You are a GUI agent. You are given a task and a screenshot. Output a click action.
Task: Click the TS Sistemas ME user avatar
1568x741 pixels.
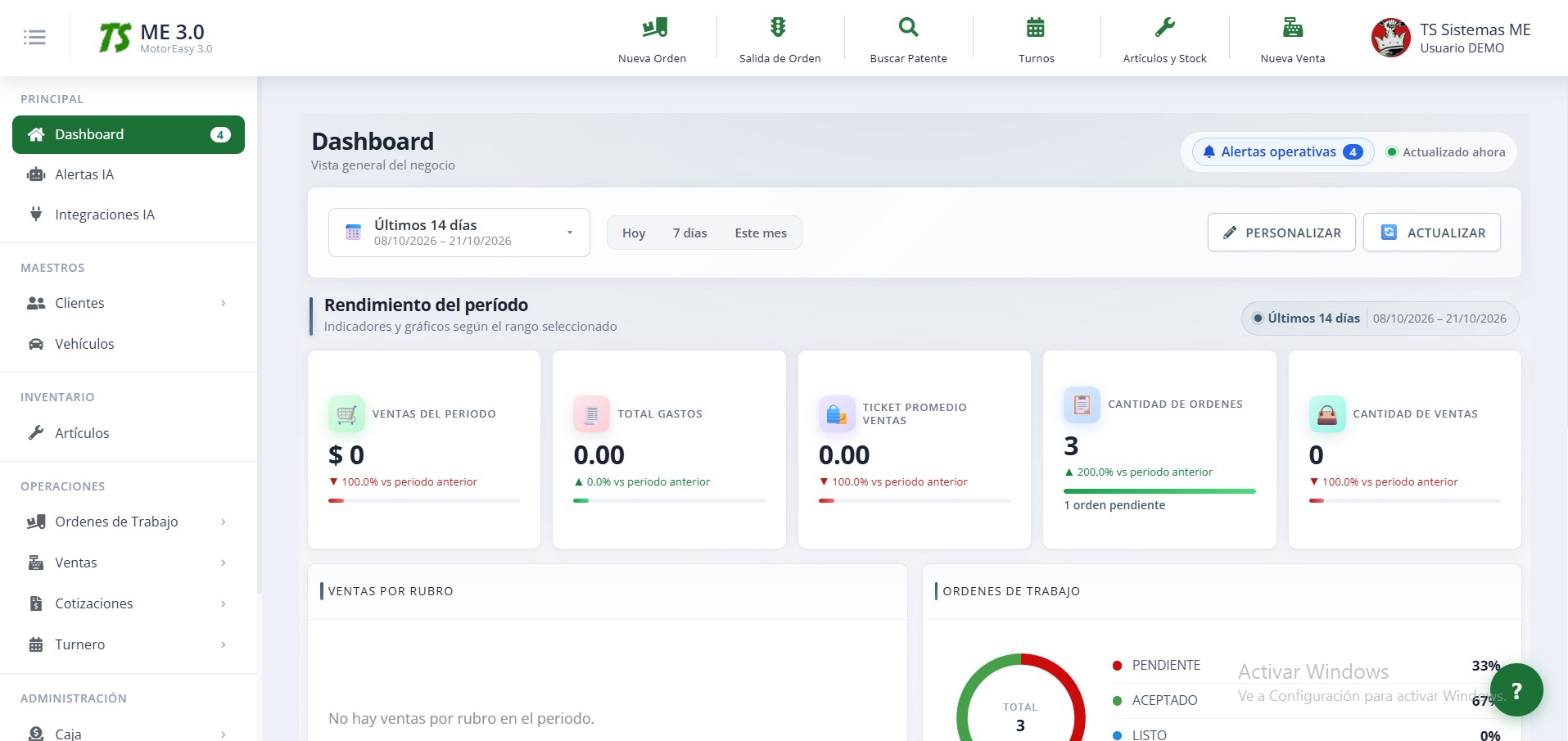pyautogui.click(x=1390, y=38)
